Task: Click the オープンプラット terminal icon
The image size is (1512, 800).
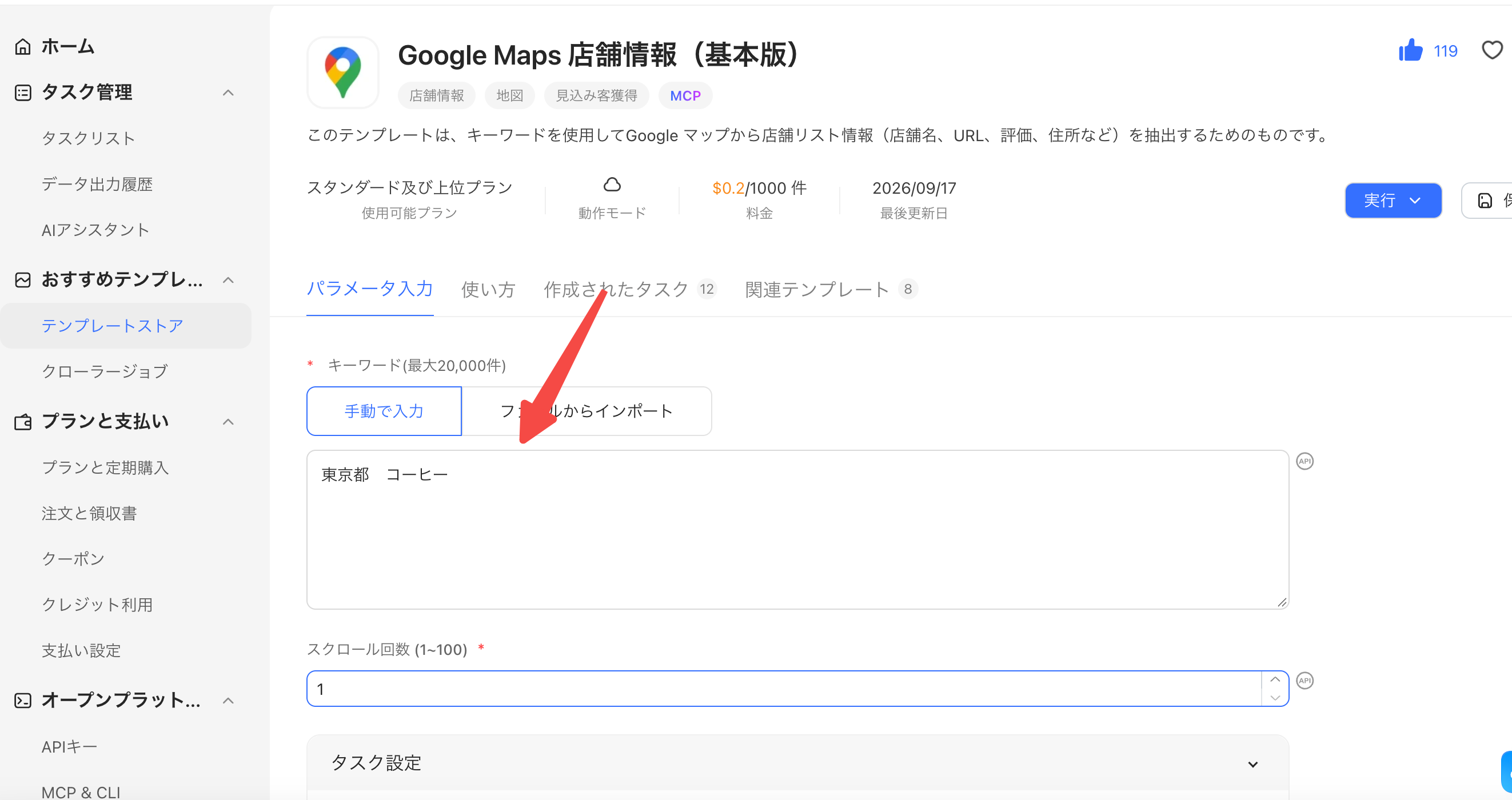Action: click(22, 700)
